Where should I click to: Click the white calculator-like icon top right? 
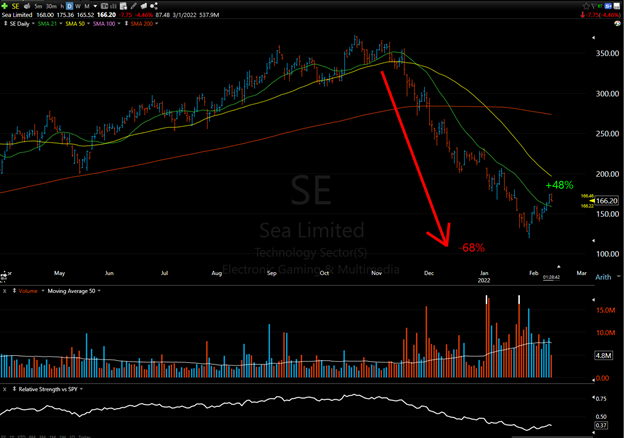coord(616,6)
